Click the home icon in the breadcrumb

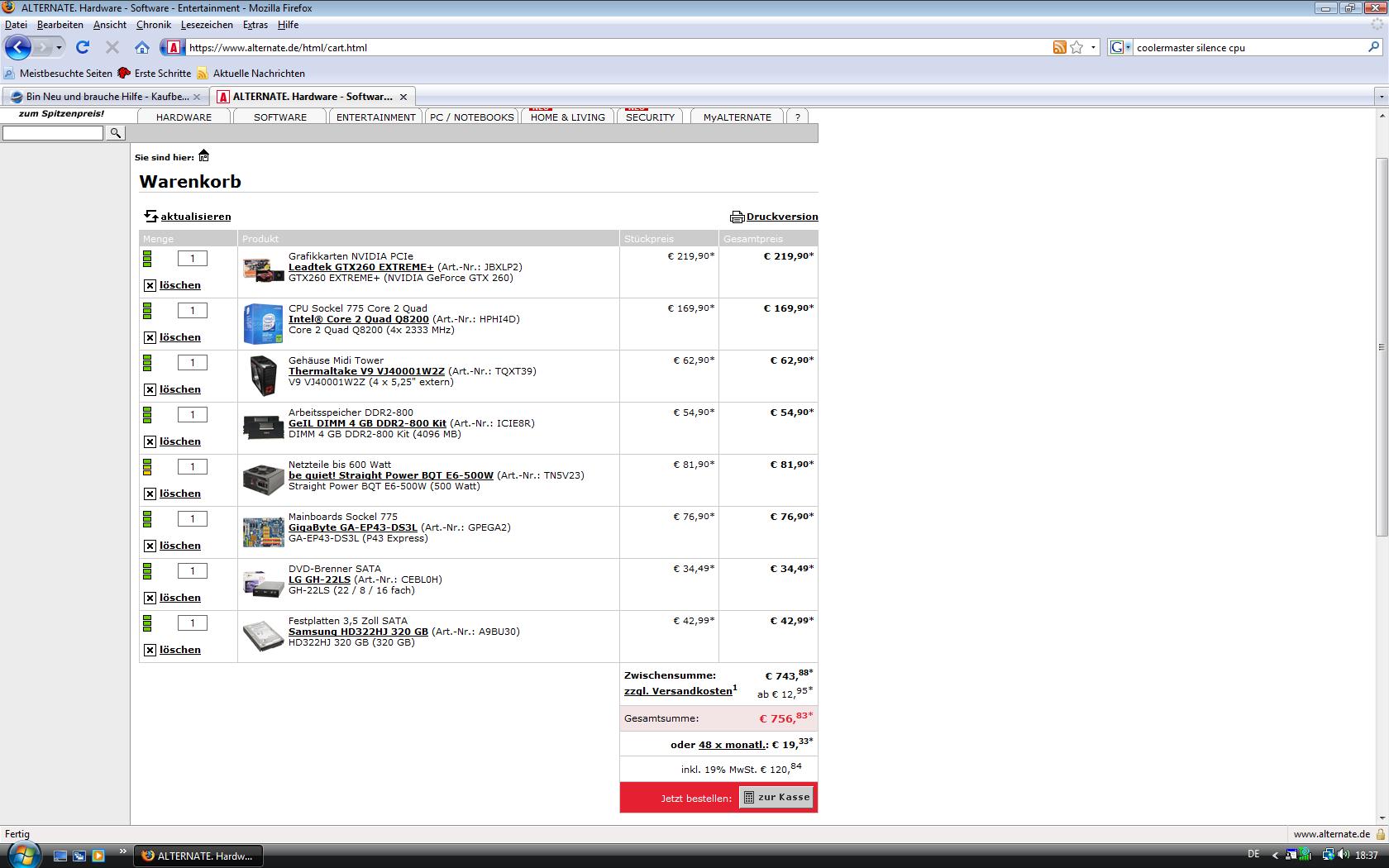pos(204,156)
